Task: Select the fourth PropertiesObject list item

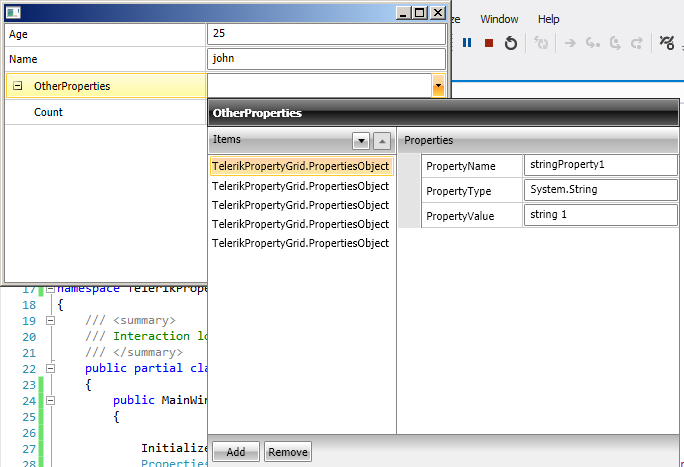Action: coord(301,224)
